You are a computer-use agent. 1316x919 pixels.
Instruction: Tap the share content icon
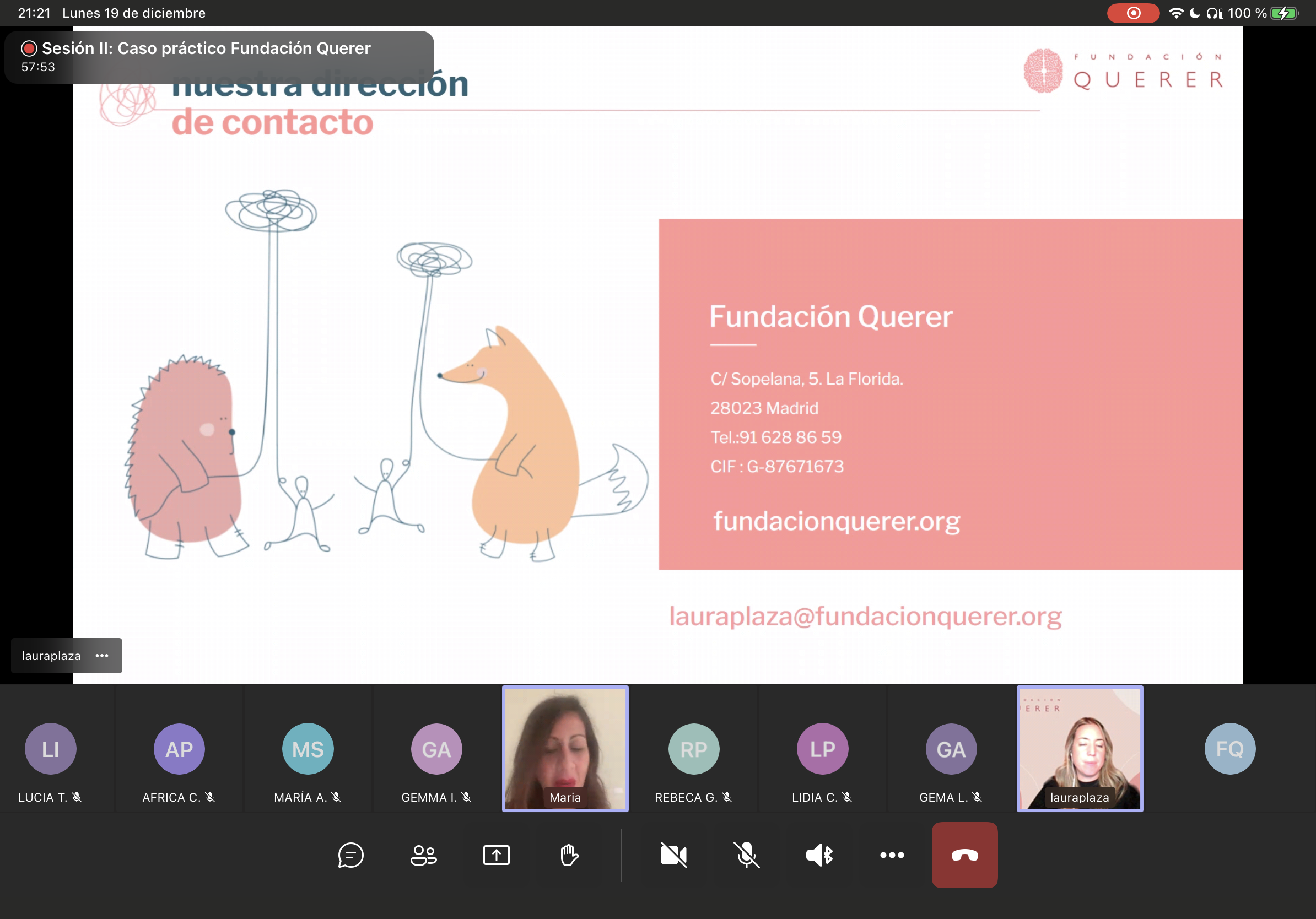497,855
